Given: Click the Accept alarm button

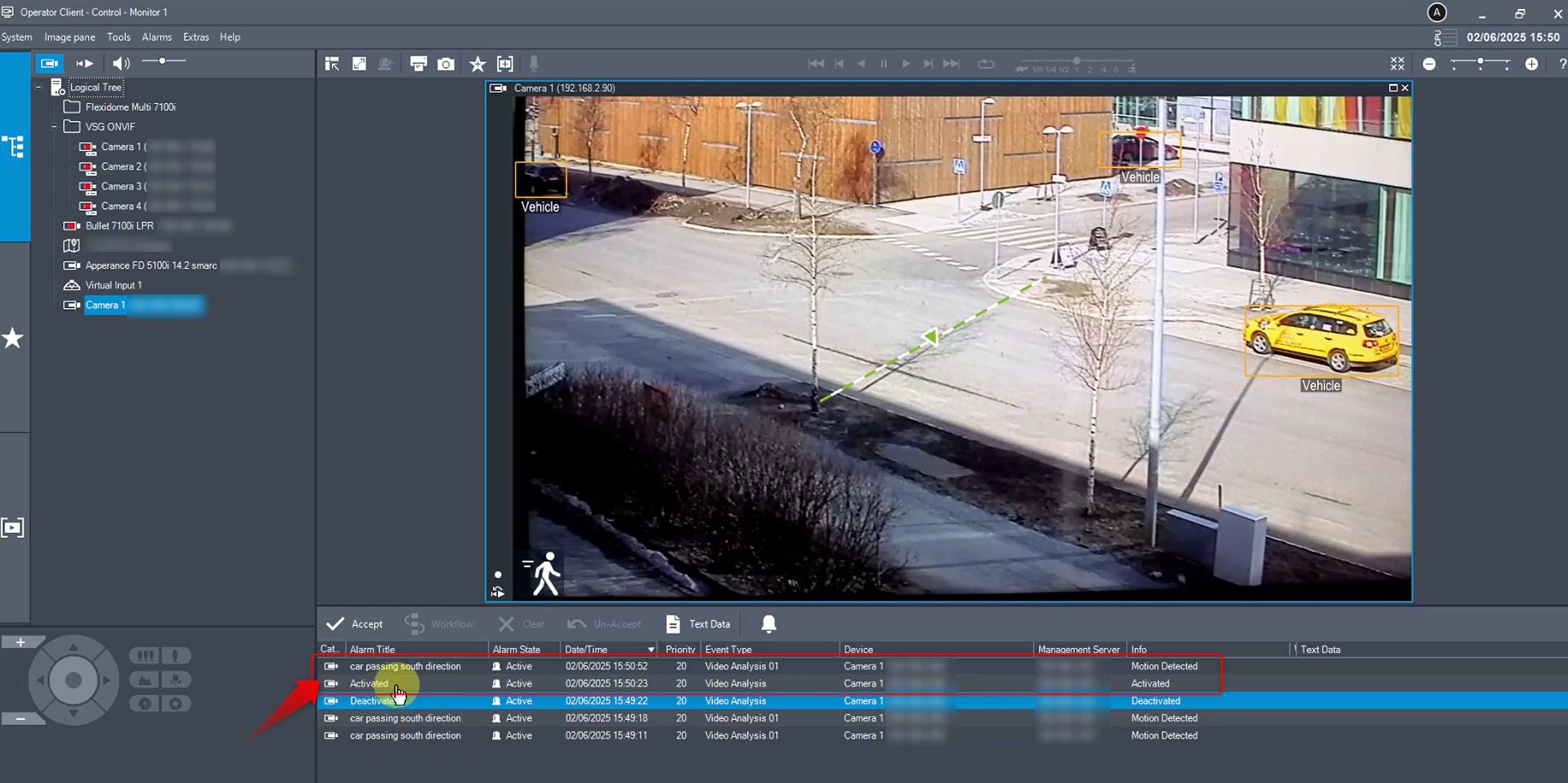Looking at the screenshot, I should [x=355, y=624].
